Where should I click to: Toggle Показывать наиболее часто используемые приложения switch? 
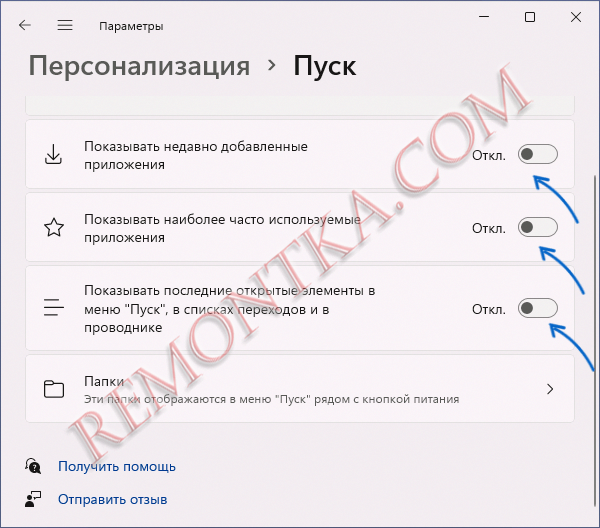(538, 227)
